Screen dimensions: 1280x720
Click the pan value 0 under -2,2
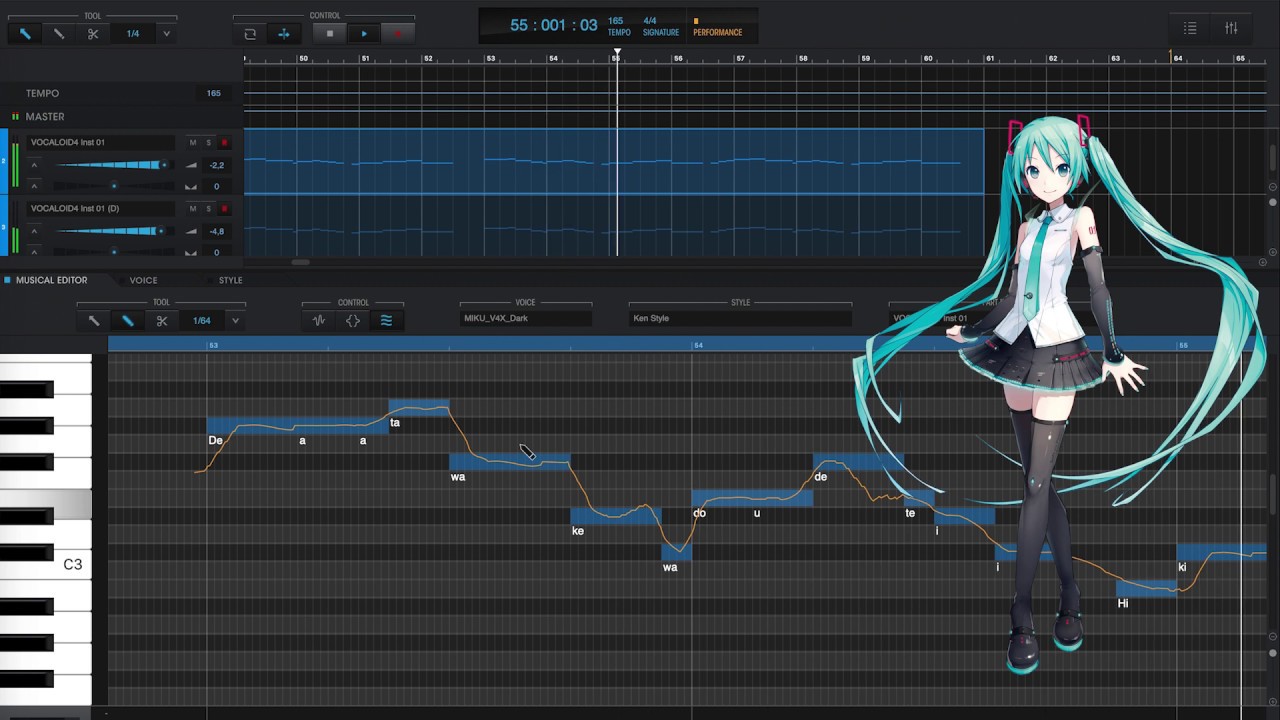tap(216, 186)
